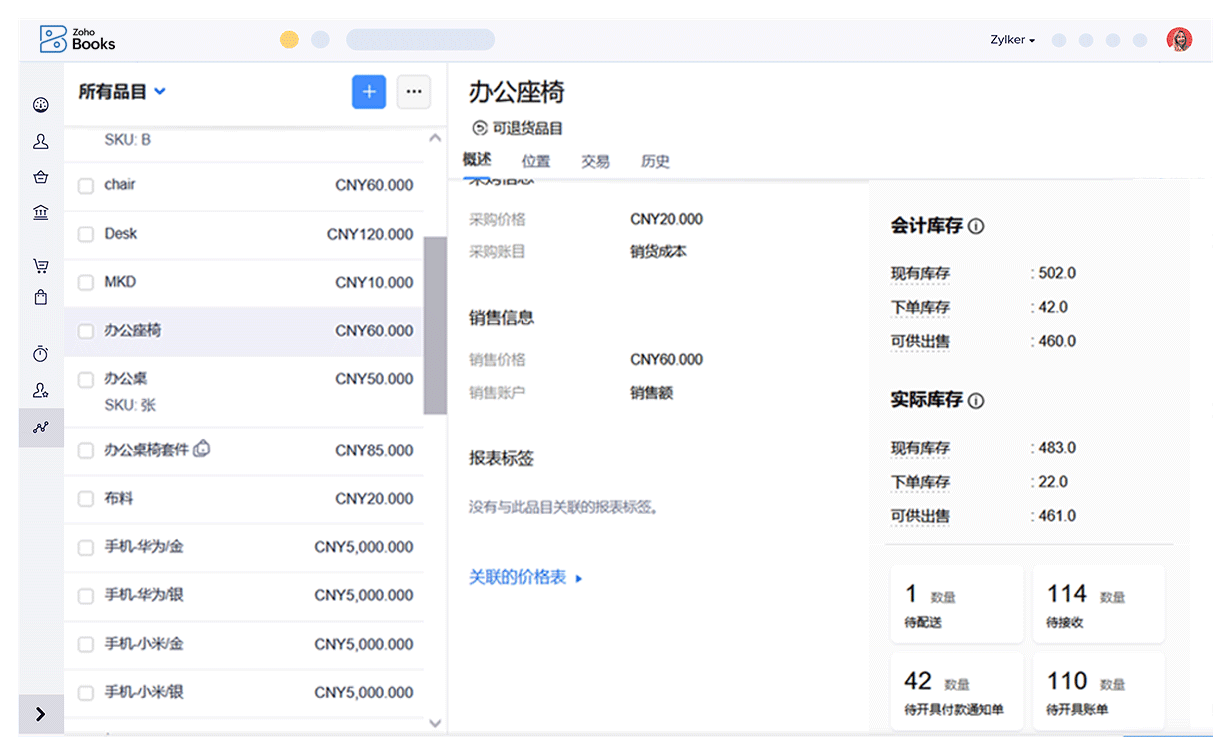Check the box next to 布料
Screen dimensions: 1231x755
click(x=86, y=499)
